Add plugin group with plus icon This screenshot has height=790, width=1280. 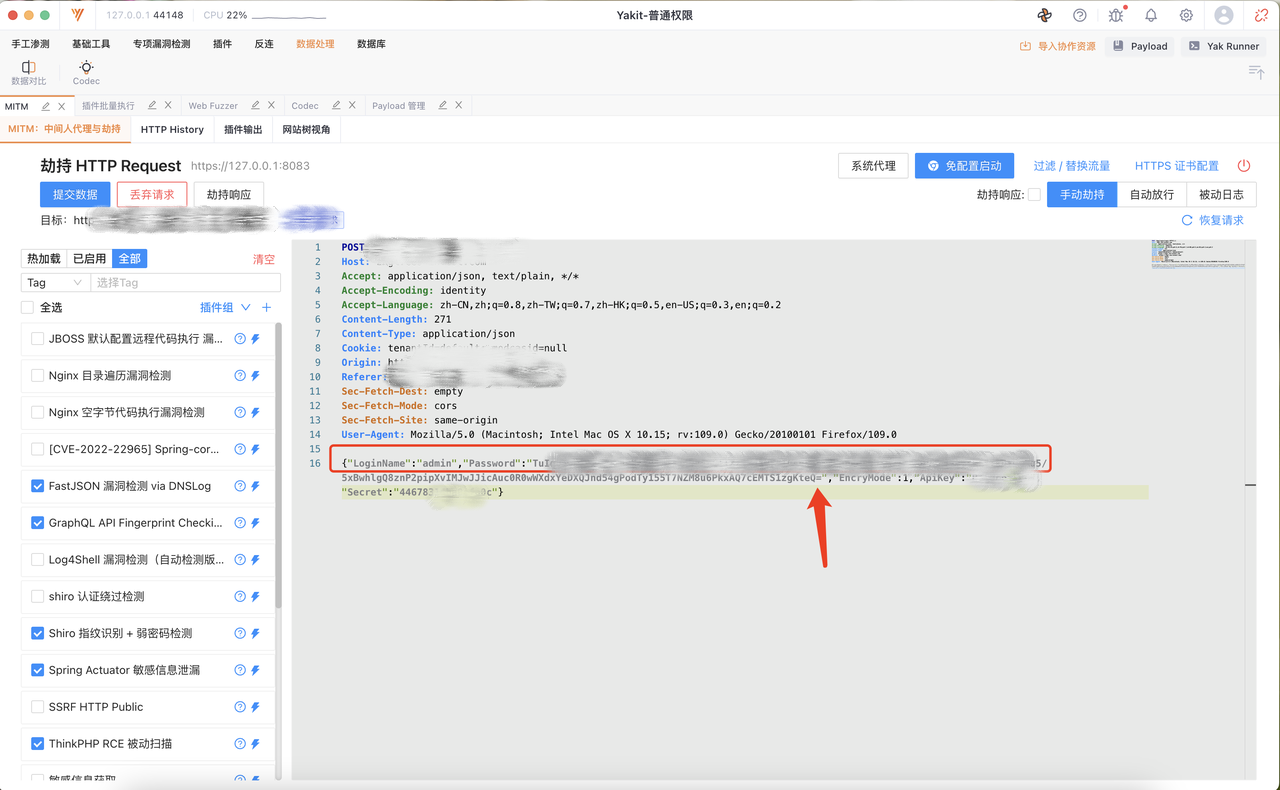tap(266, 307)
